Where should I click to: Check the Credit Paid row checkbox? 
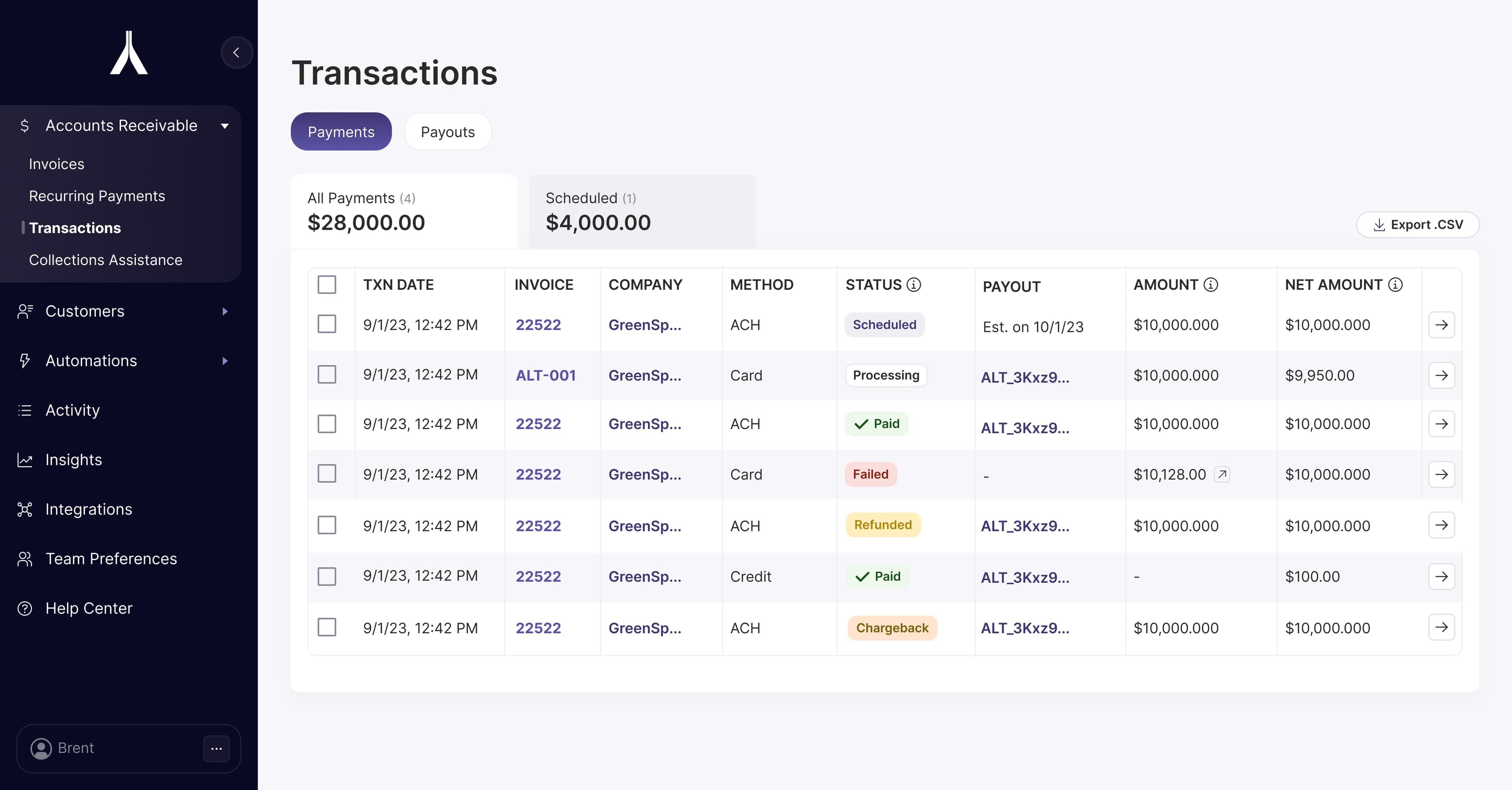[327, 577]
